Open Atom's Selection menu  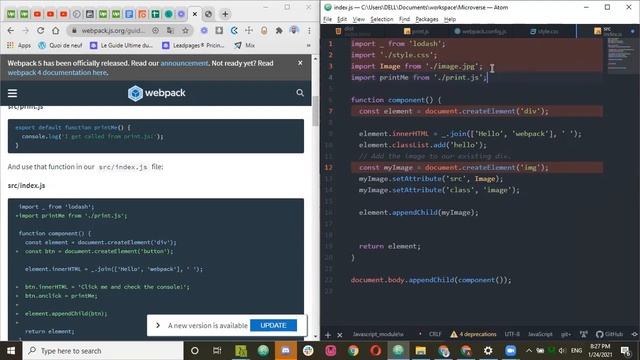click(x=382, y=19)
